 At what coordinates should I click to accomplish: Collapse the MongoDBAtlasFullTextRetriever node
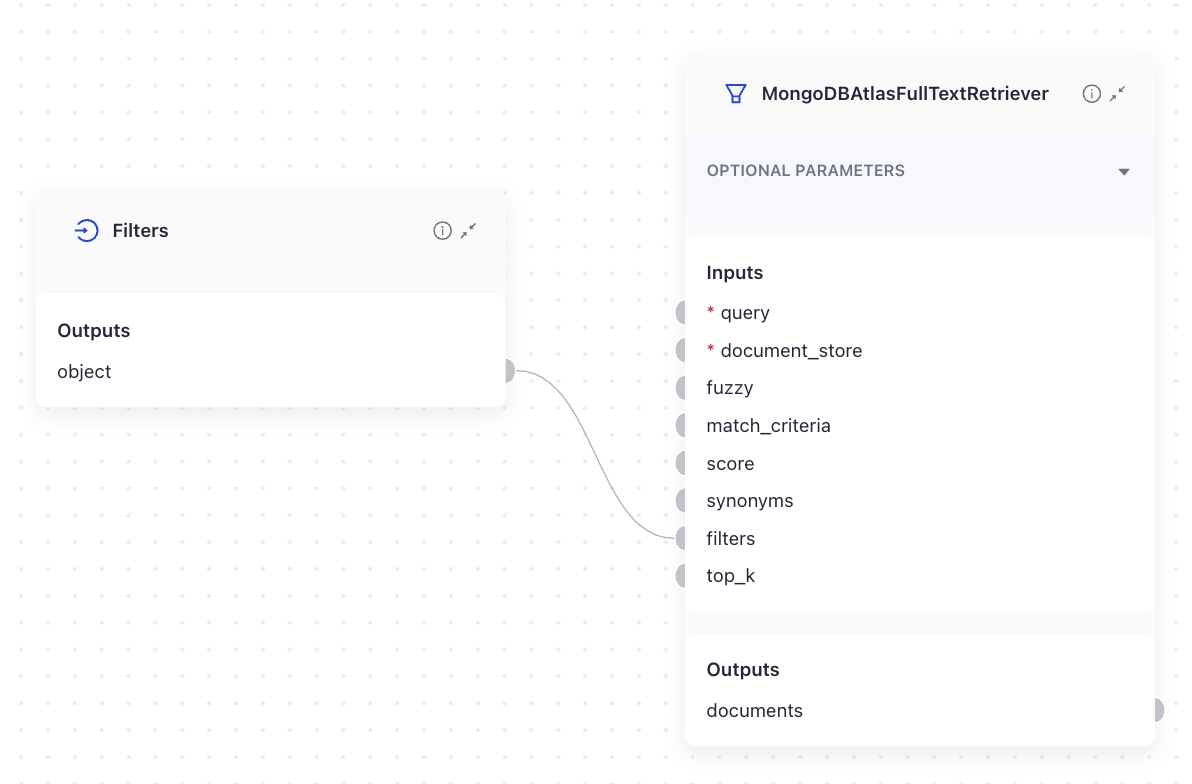(x=1118, y=94)
